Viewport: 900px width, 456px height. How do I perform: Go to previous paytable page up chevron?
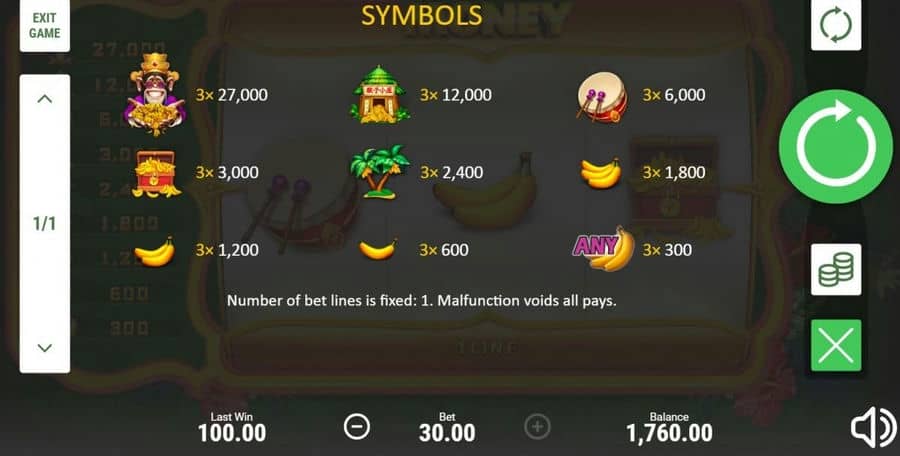tap(45, 99)
